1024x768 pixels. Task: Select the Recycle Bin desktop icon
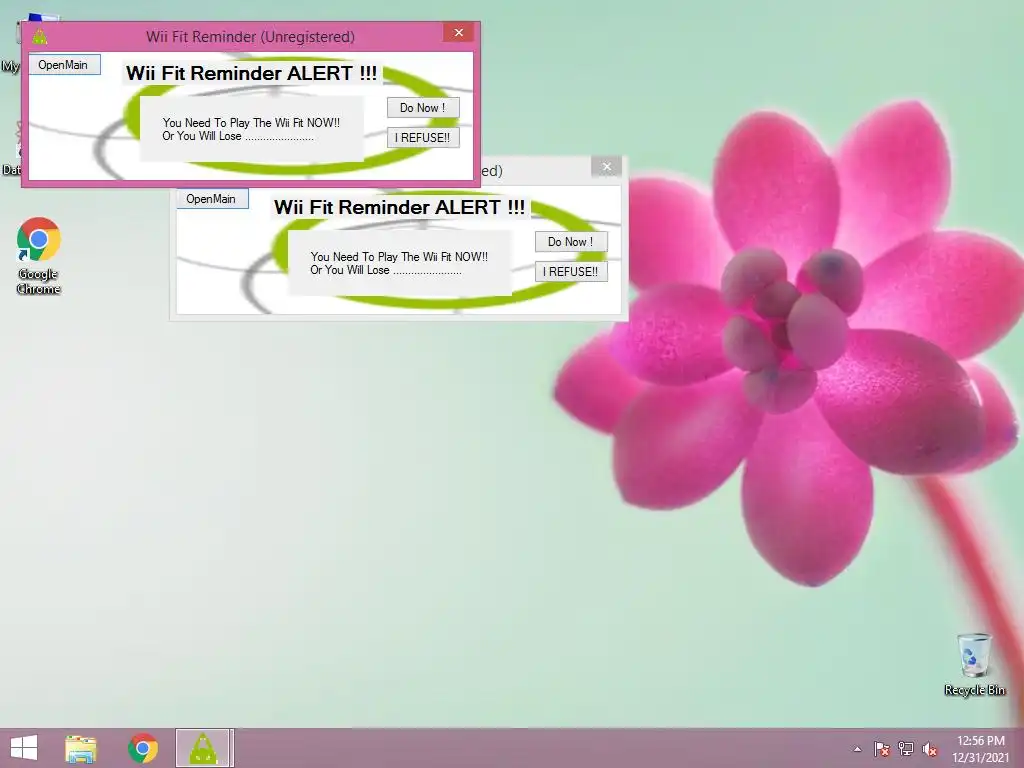974,664
